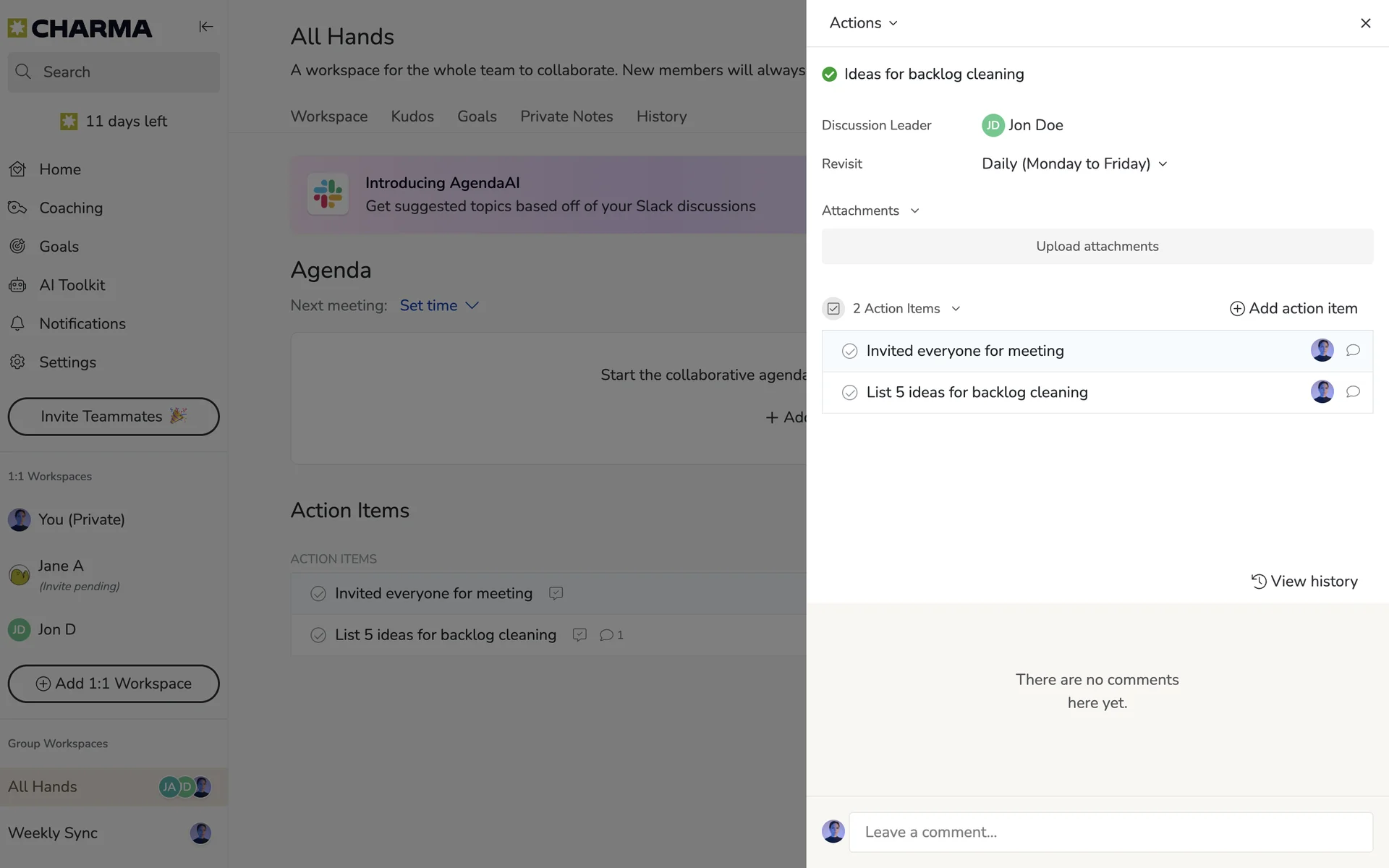Click Upload attachments button
The height and width of the screenshot is (868, 1389).
pyautogui.click(x=1097, y=247)
